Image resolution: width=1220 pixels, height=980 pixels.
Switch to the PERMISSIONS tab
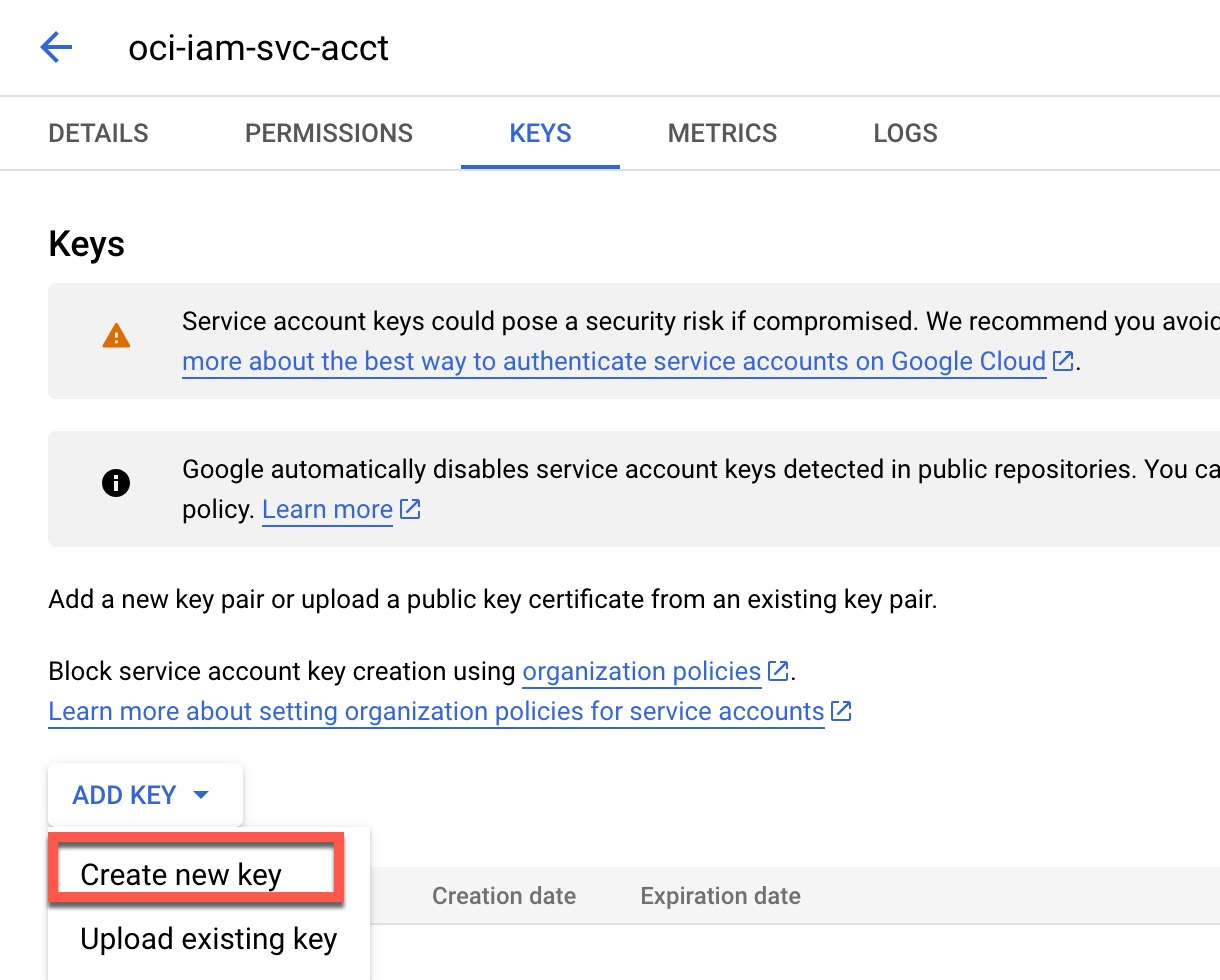pos(328,132)
